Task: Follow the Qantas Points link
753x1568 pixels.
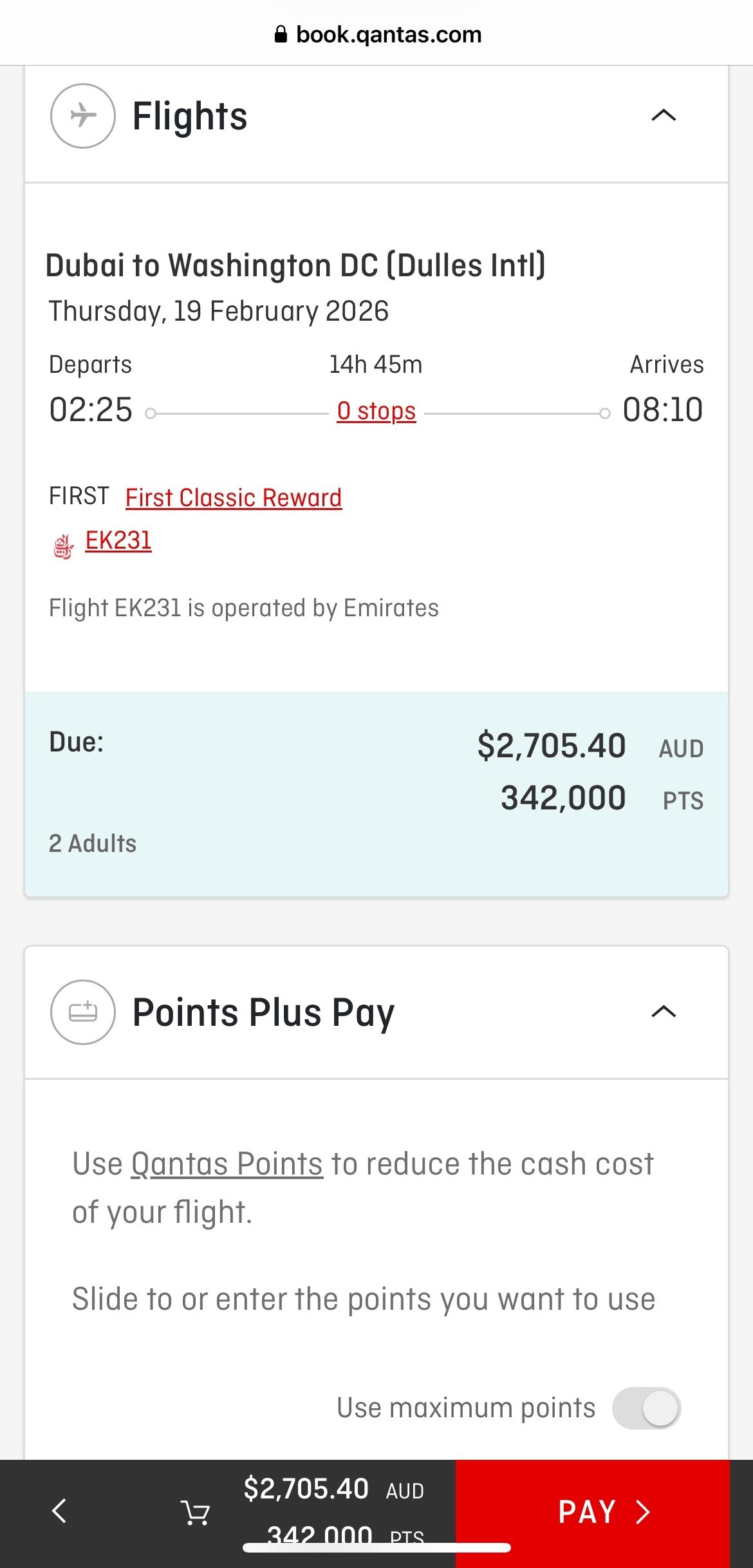Action: click(x=227, y=1164)
